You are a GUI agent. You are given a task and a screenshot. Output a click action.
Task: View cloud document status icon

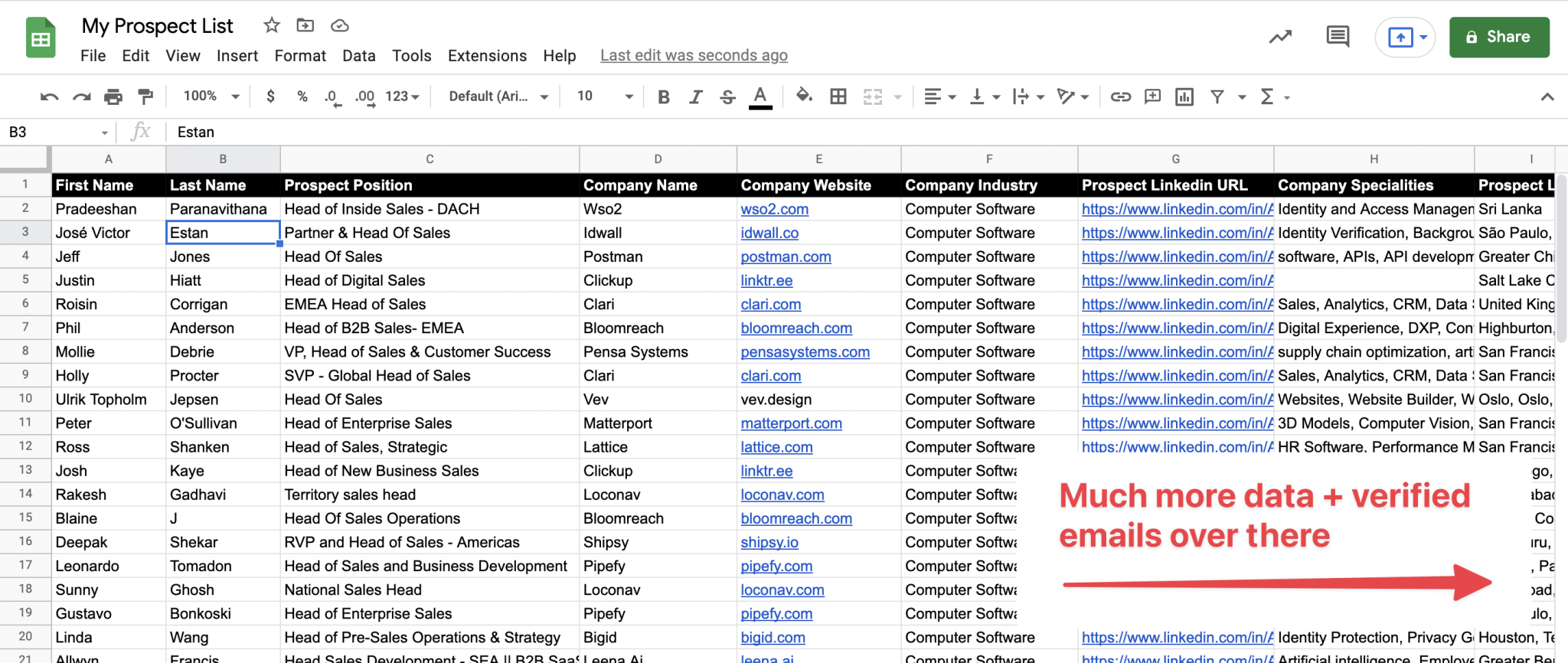click(x=339, y=26)
